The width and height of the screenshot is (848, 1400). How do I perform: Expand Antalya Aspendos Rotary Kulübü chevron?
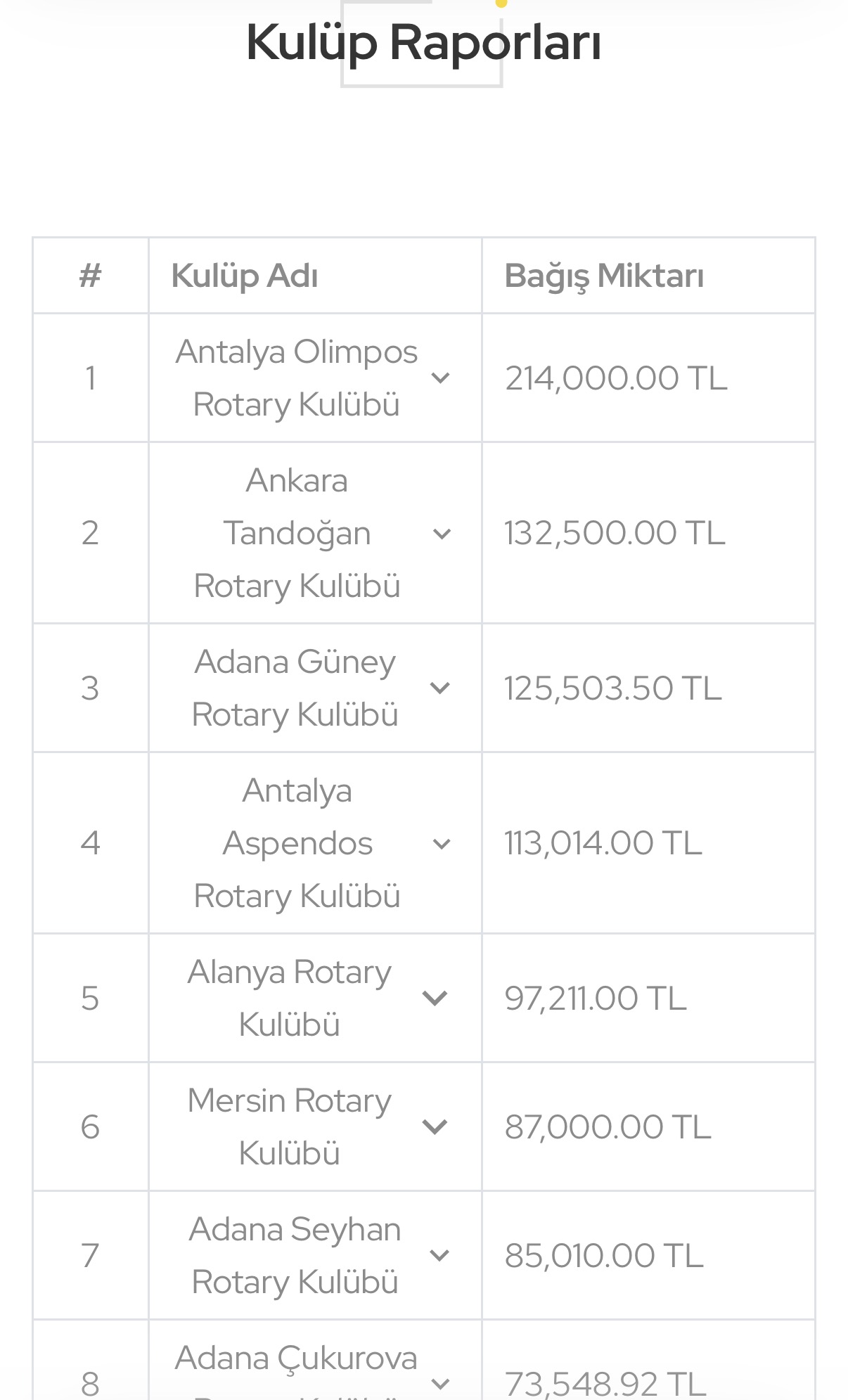[x=442, y=843]
